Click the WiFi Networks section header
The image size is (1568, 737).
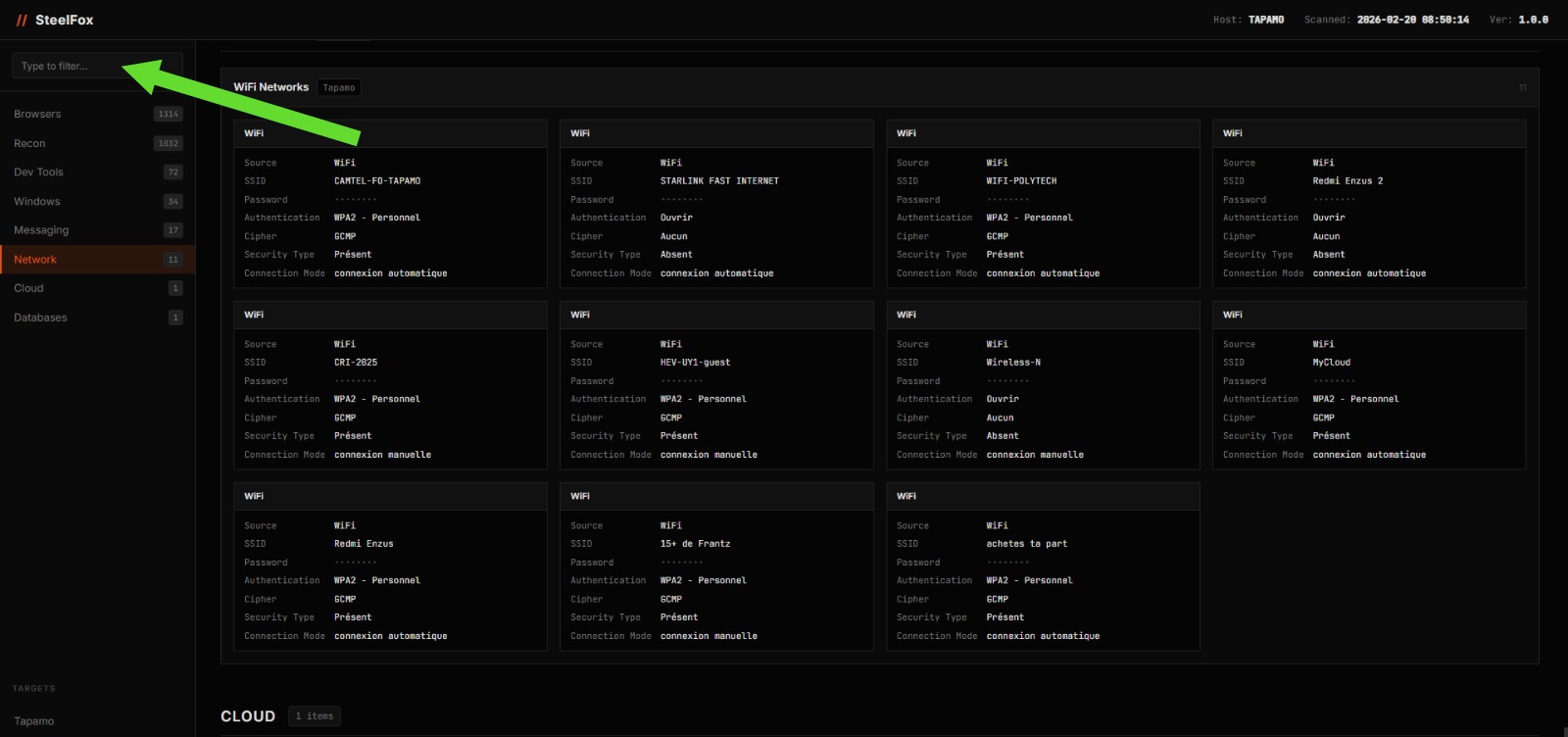[270, 87]
